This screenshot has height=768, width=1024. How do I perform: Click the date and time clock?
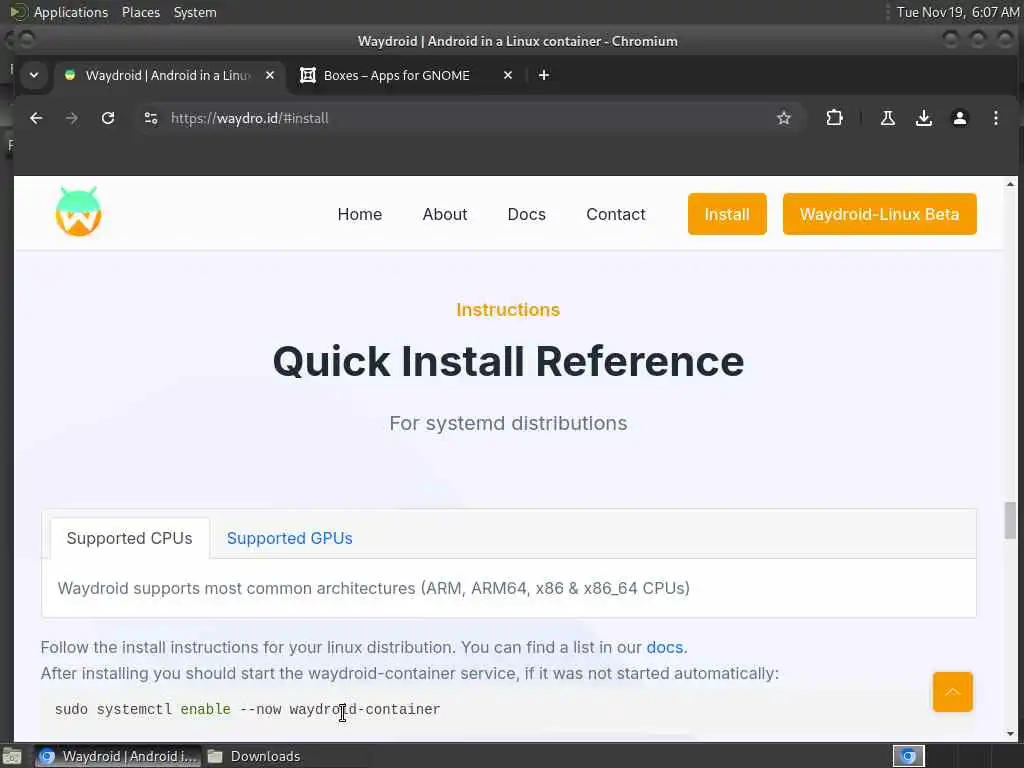(x=958, y=12)
